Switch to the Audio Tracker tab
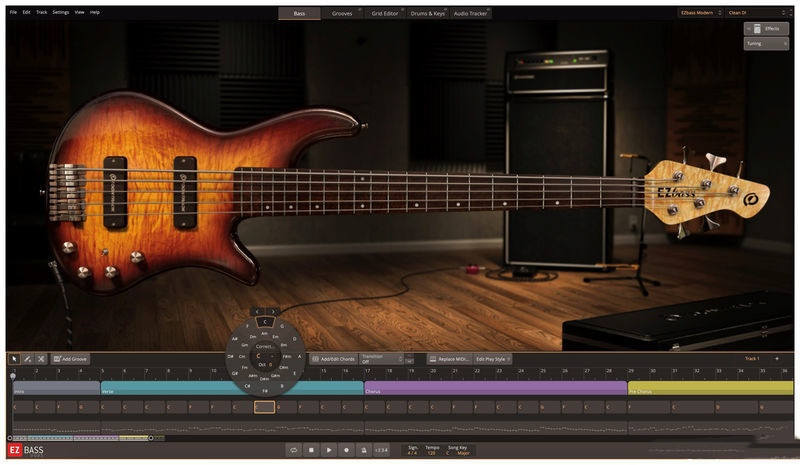The image size is (800, 465). click(470, 14)
